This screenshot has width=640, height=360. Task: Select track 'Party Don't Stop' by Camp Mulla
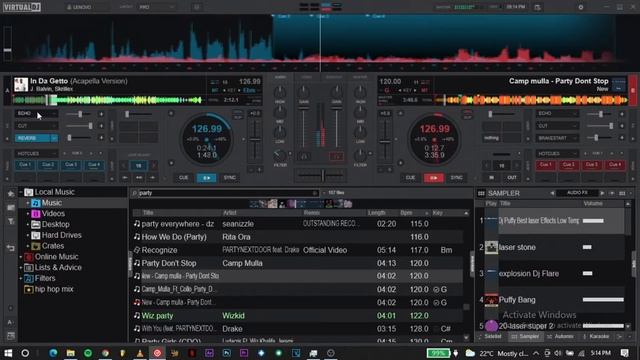point(298,263)
